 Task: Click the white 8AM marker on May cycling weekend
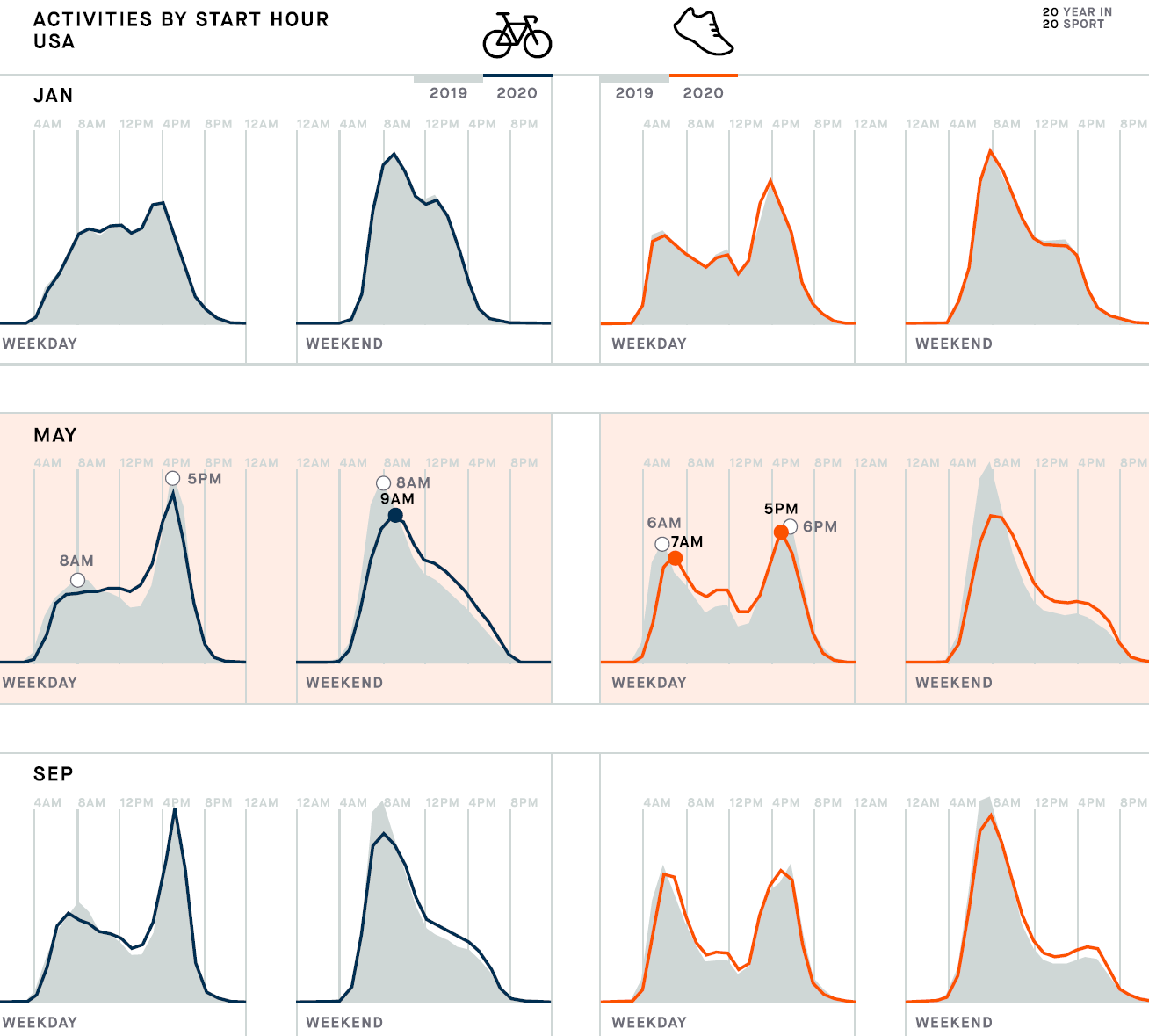pyautogui.click(x=383, y=483)
